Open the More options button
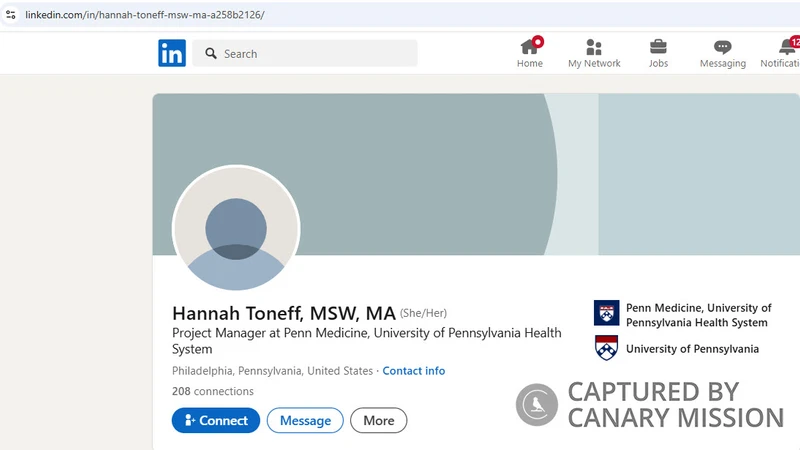The image size is (800, 450). click(379, 420)
